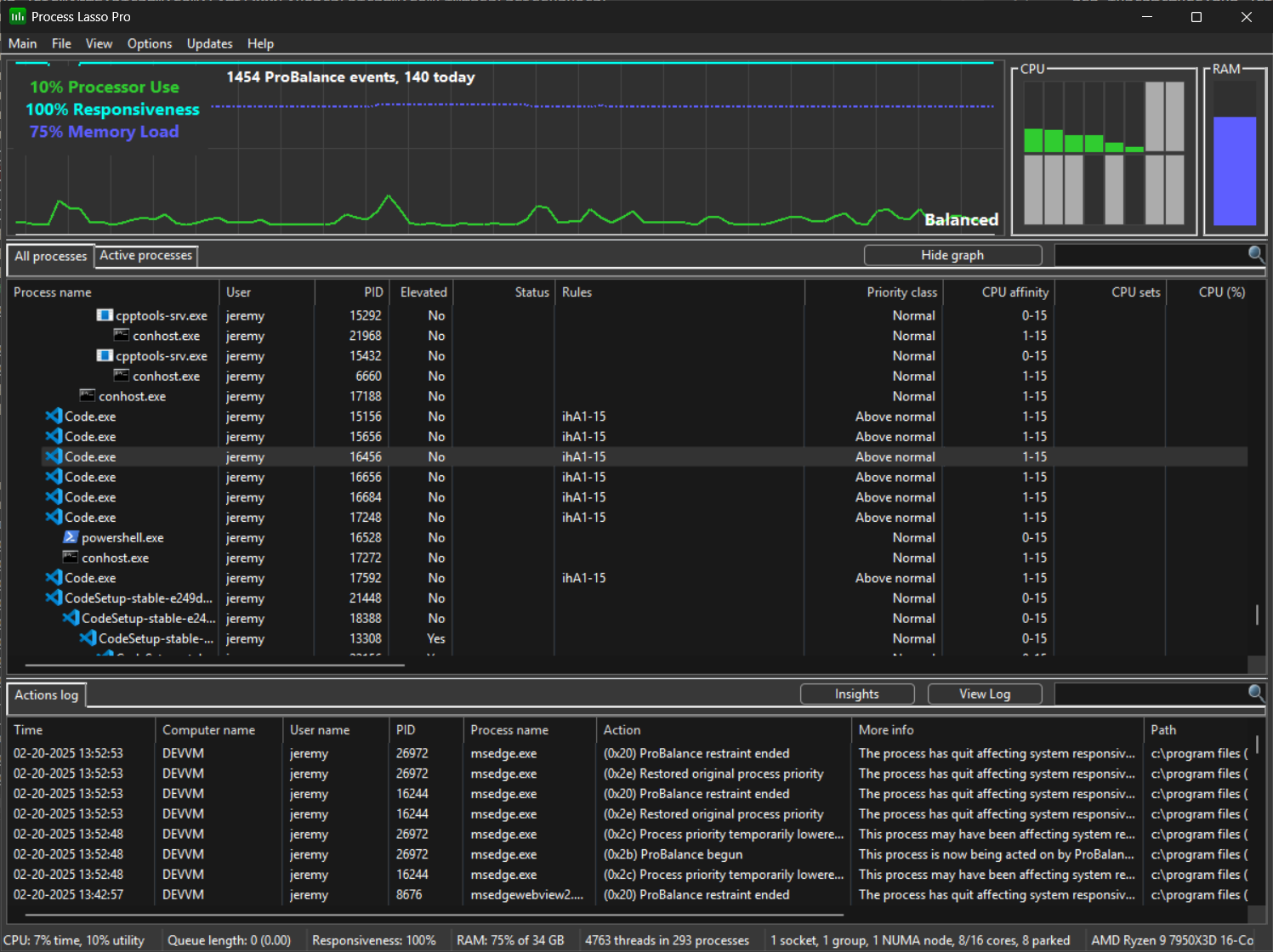Click the cpptools-srv.exe icon for PID 15432
Image resolution: width=1273 pixels, height=952 pixels.
105,355
